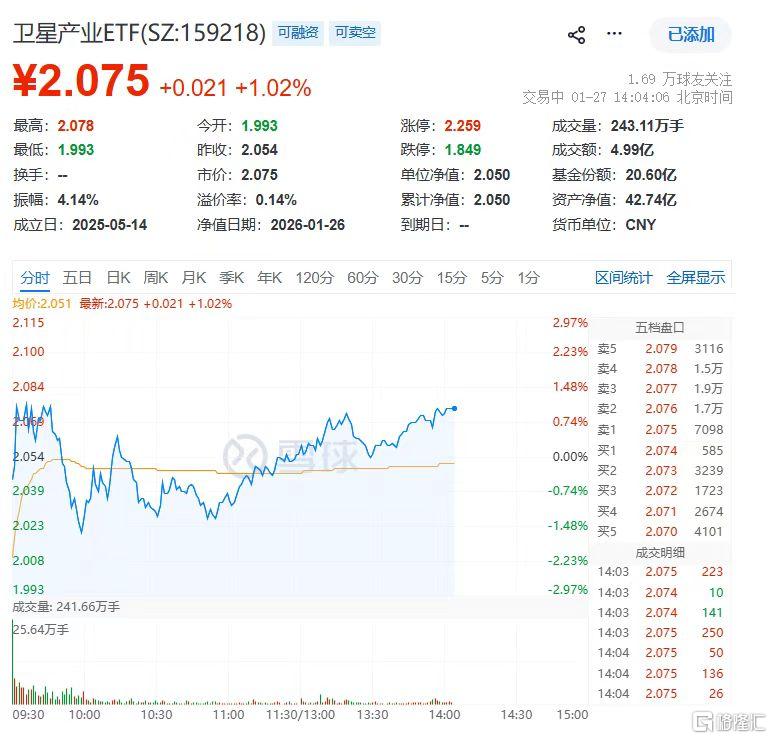Click the 全屏显示 link
This screenshot has width=773, height=740.
696,278
